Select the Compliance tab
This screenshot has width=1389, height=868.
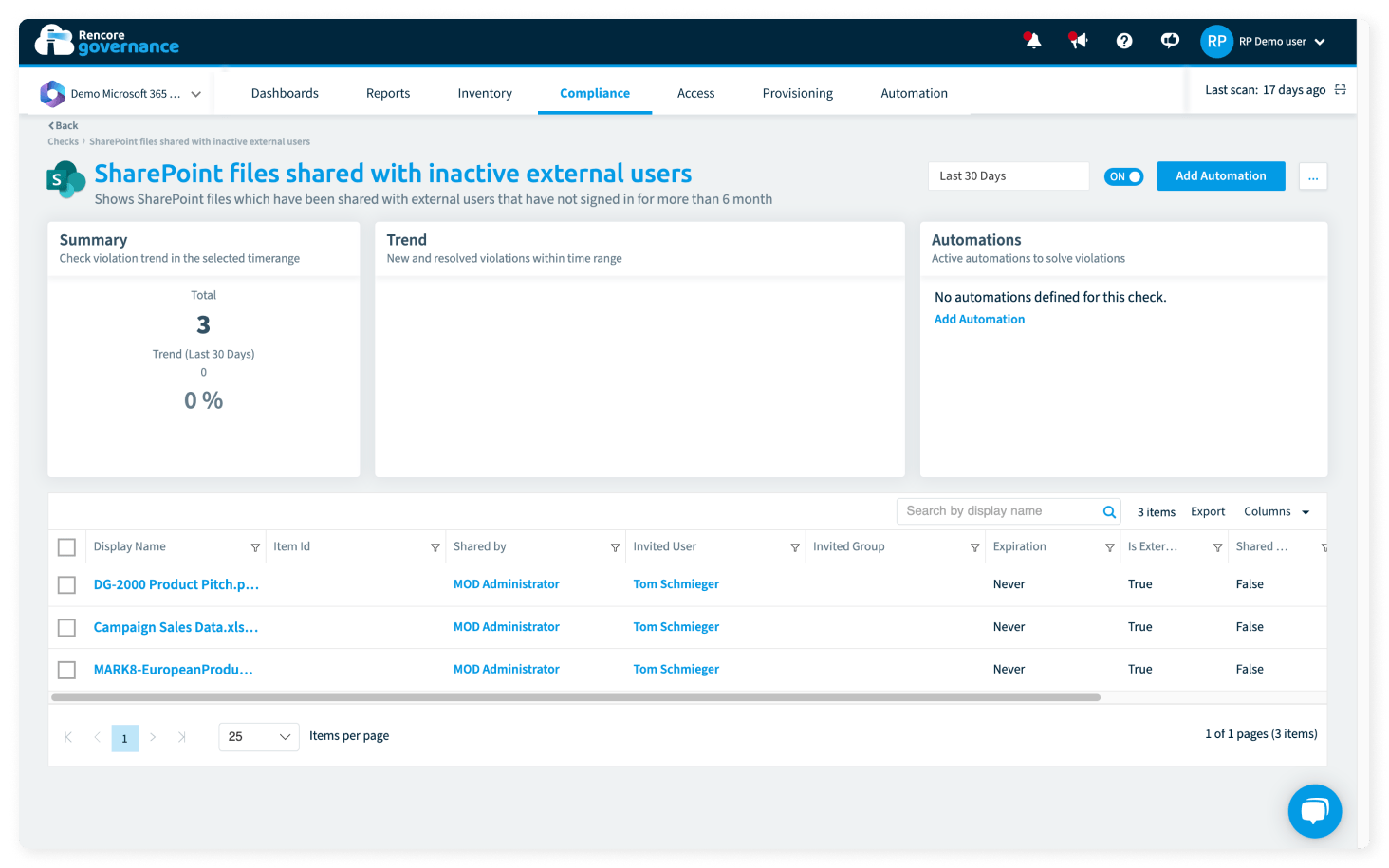point(595,93)
